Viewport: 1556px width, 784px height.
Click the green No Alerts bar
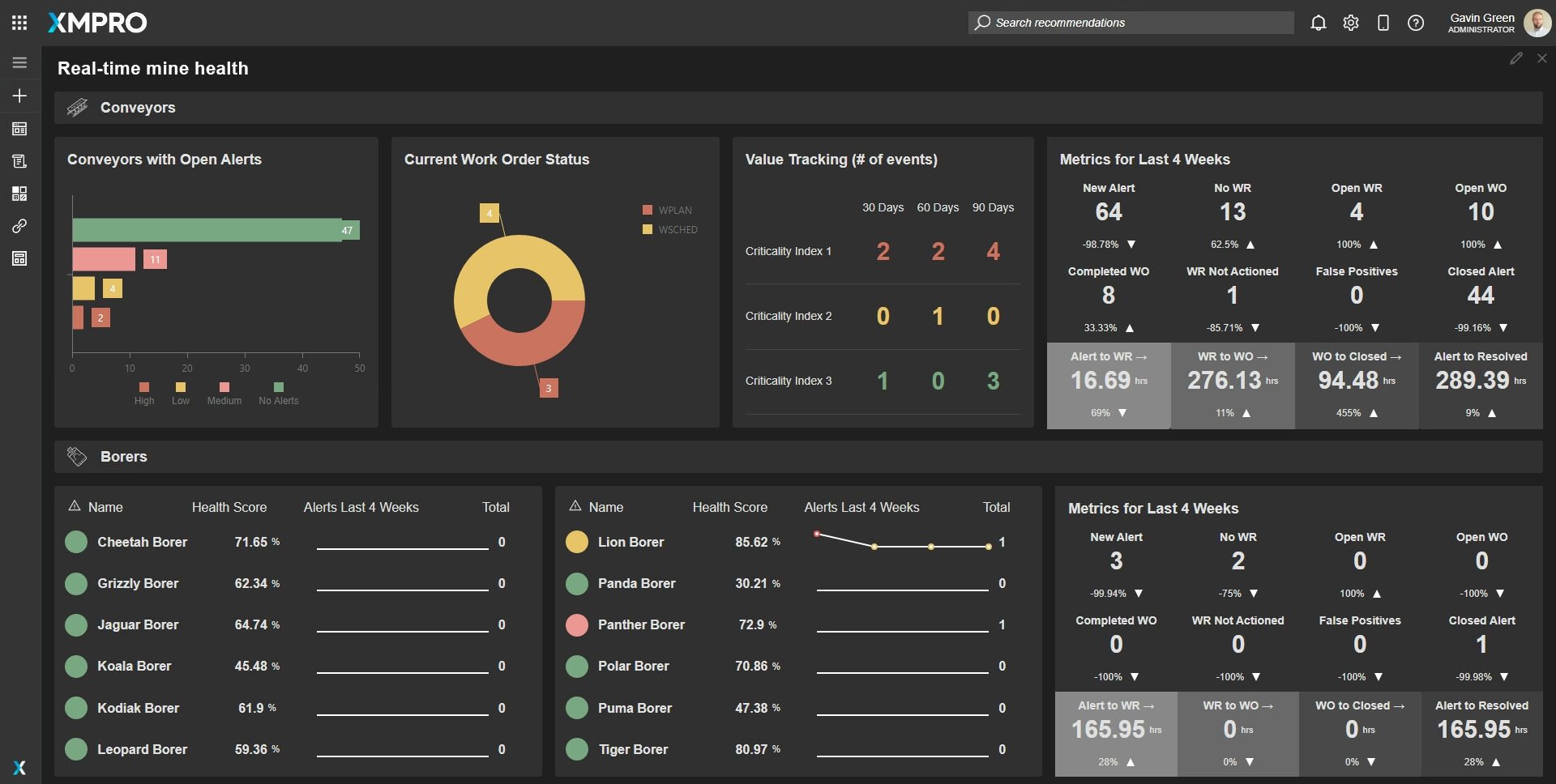[207, 230]
